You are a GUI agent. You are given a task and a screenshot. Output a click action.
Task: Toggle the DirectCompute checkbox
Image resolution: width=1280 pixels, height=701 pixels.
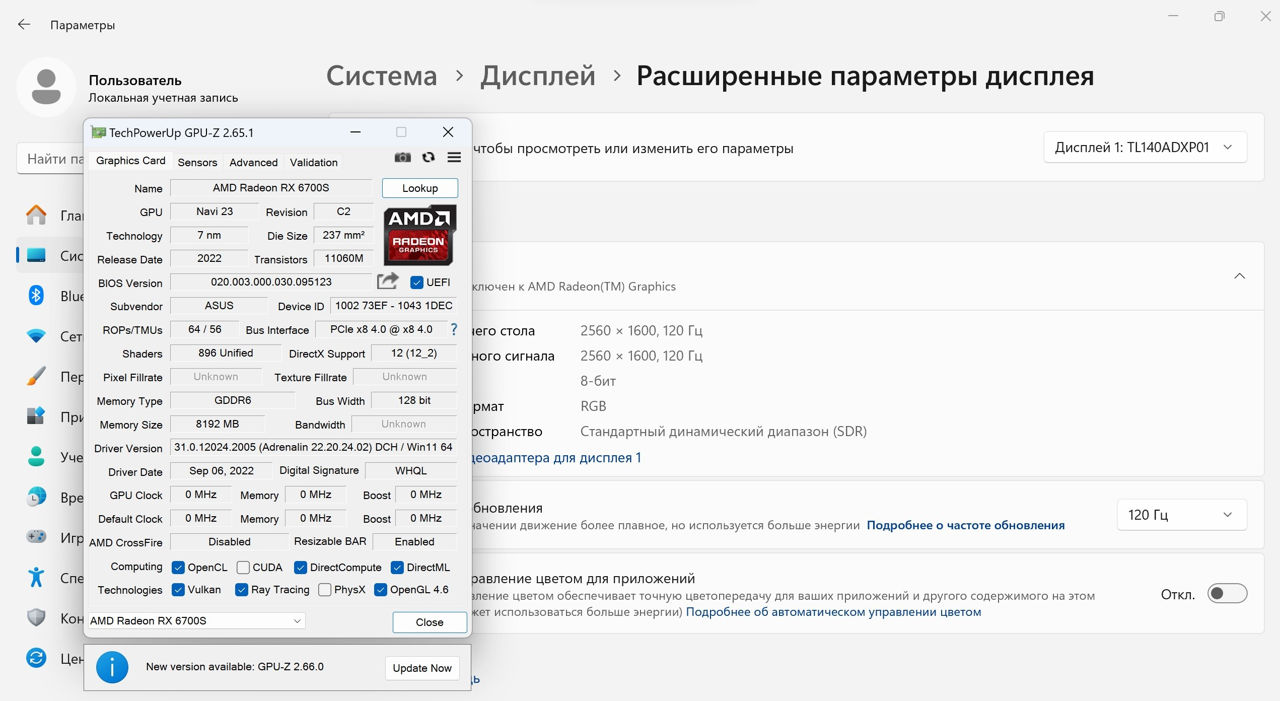300,567
